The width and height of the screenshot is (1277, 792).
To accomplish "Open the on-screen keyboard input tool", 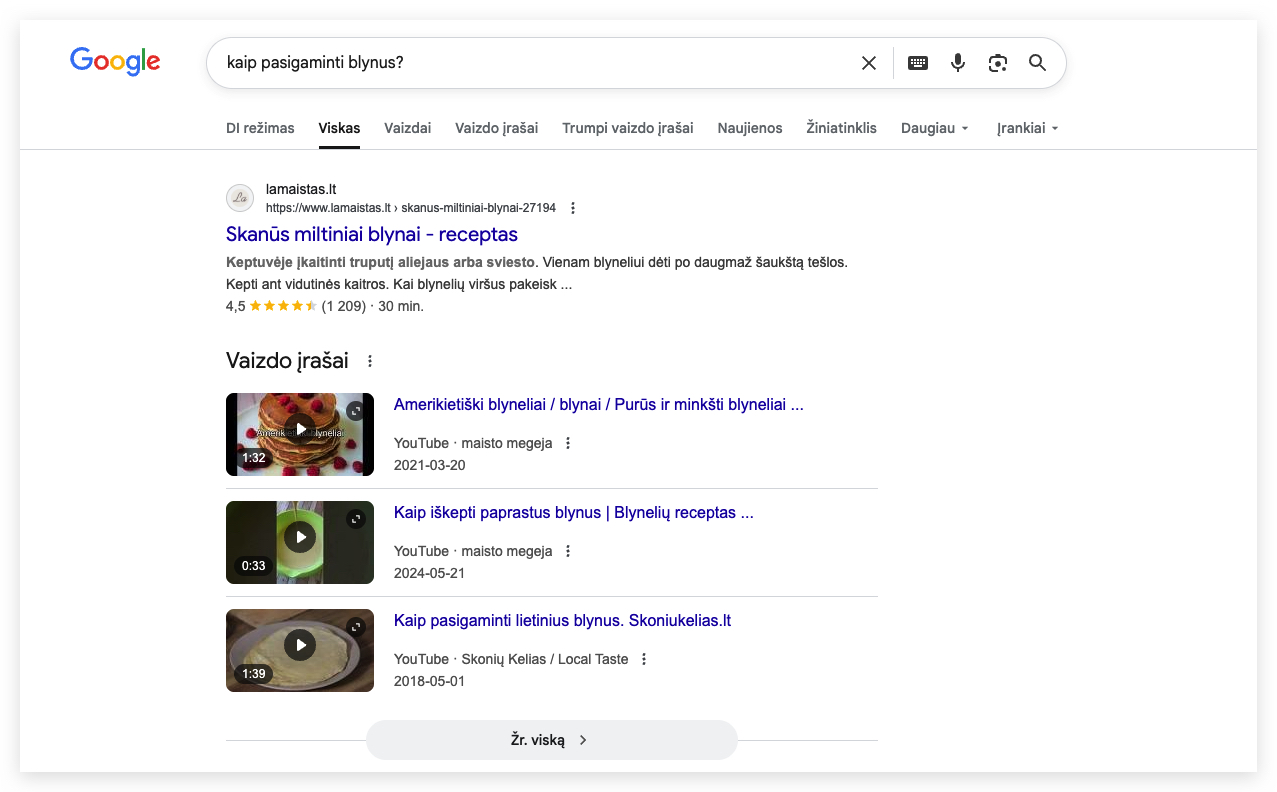I will tap(917, 63).
